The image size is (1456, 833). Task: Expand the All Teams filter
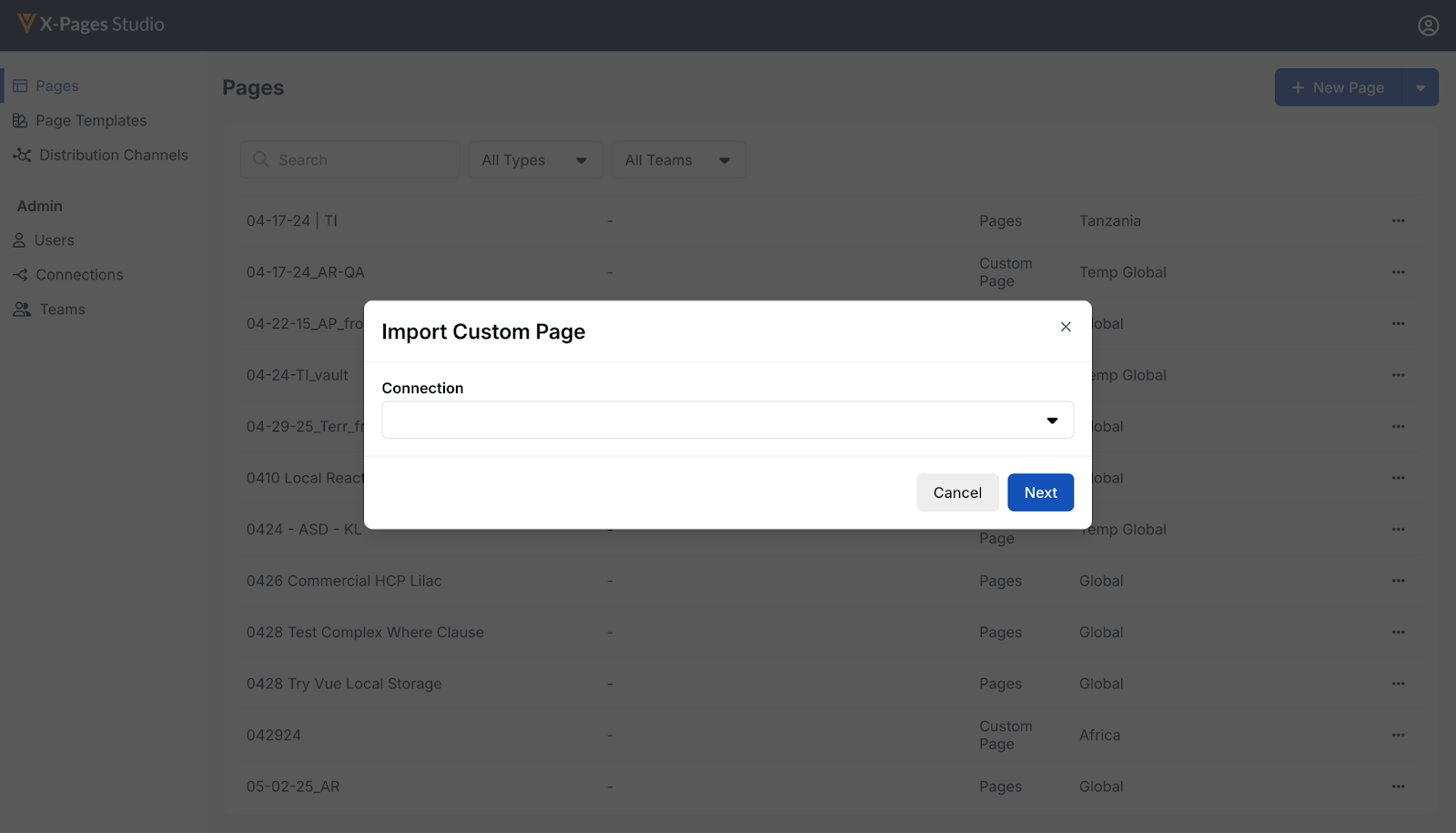pyautogui.click(x=678, y=160)
